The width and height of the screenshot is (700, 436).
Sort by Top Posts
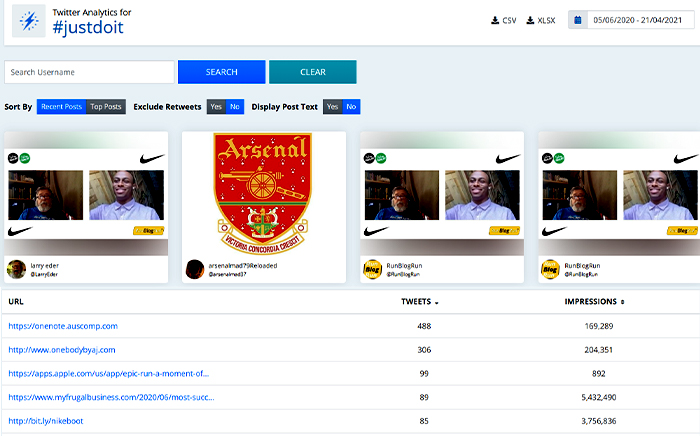(106, 107)
